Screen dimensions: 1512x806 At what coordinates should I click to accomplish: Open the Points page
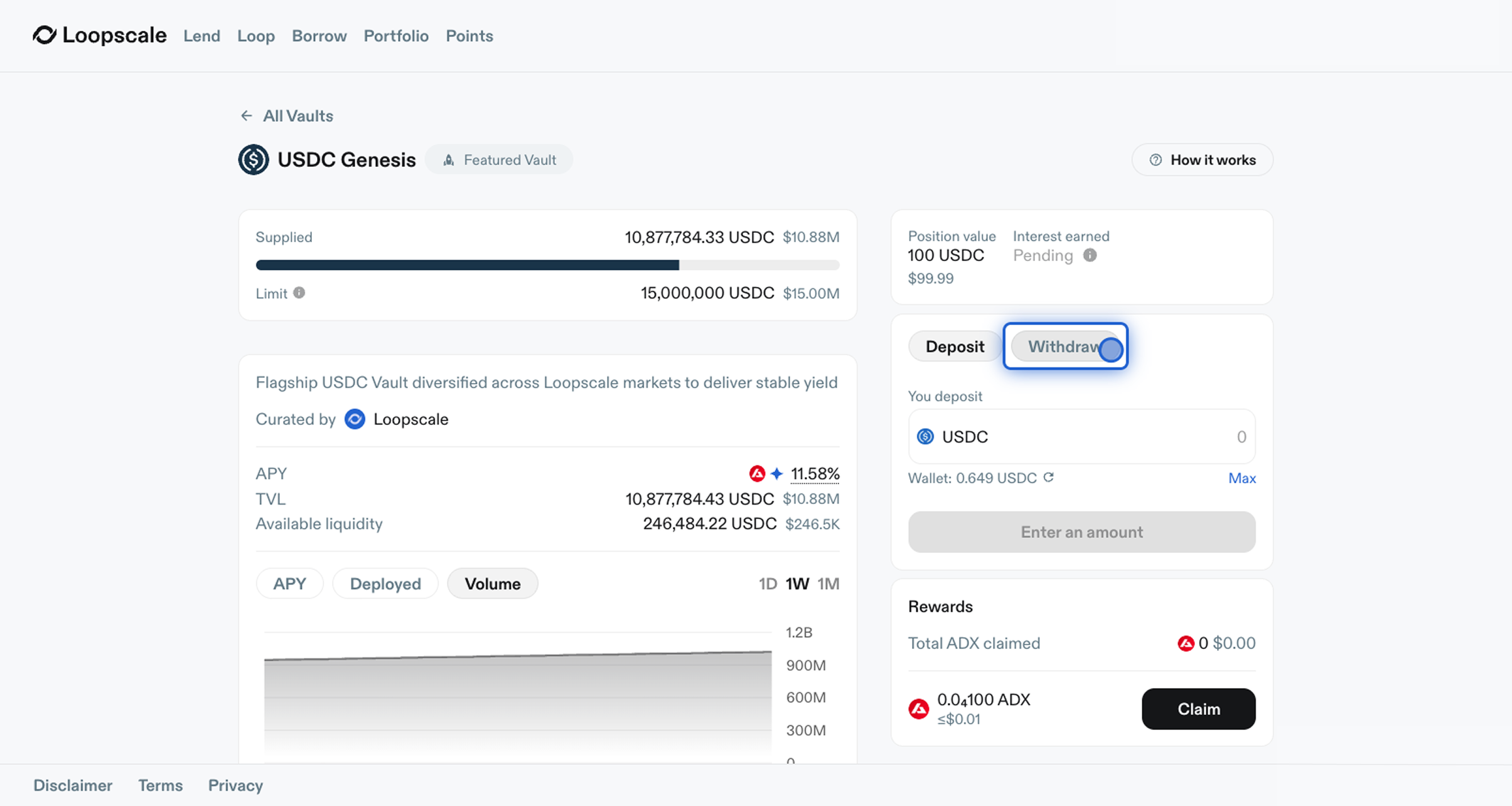[469, 36]
